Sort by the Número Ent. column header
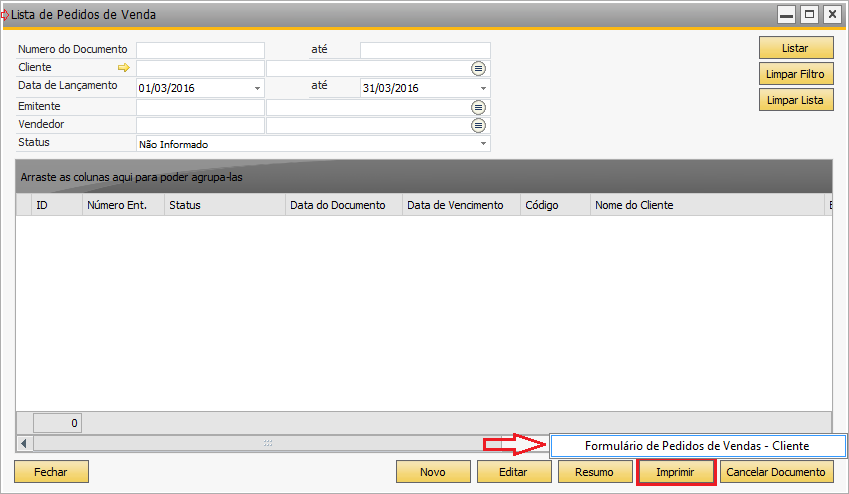The image size is (849, 494). 123,205
